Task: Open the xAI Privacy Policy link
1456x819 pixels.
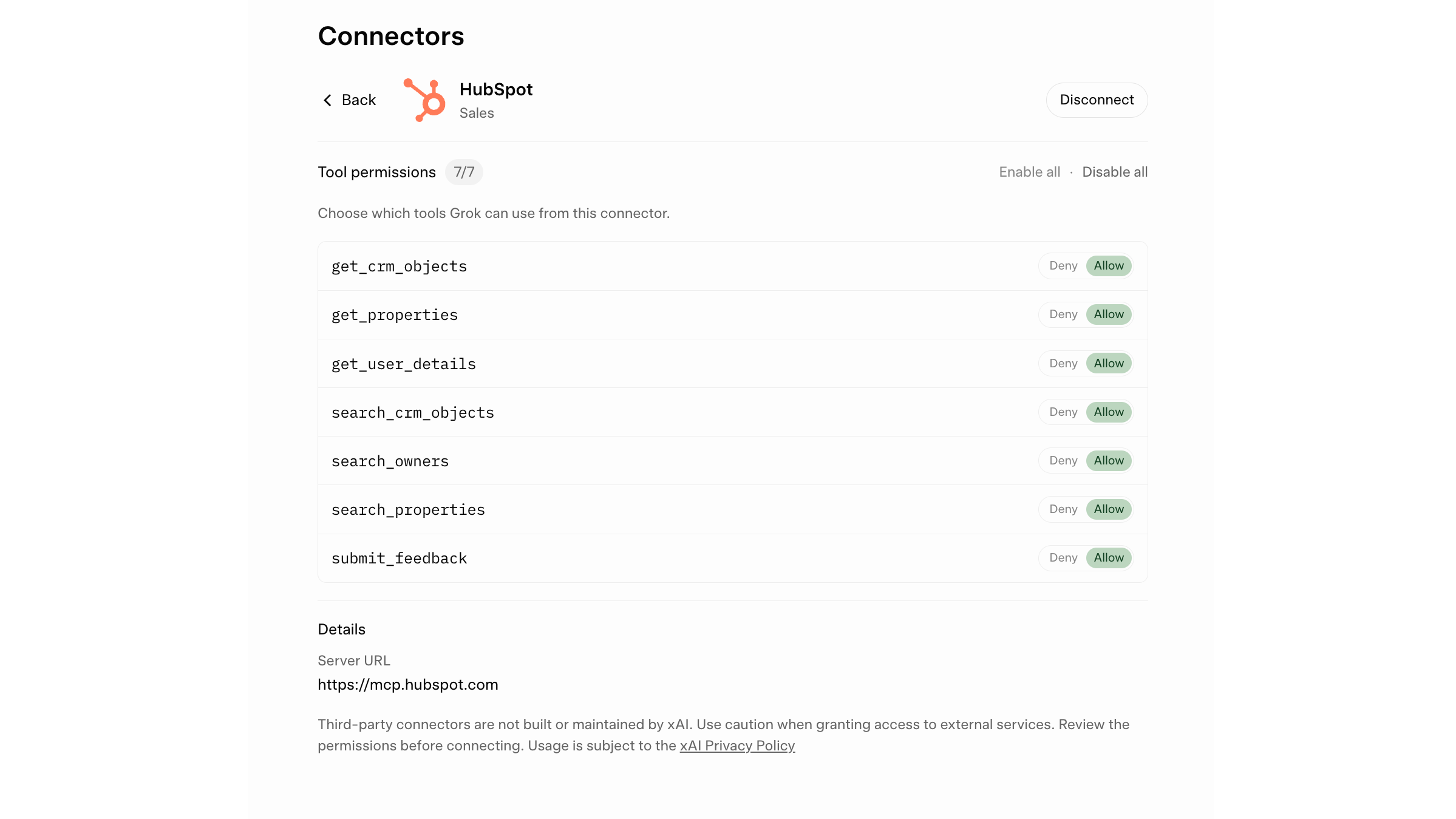Action: [737, 746]
